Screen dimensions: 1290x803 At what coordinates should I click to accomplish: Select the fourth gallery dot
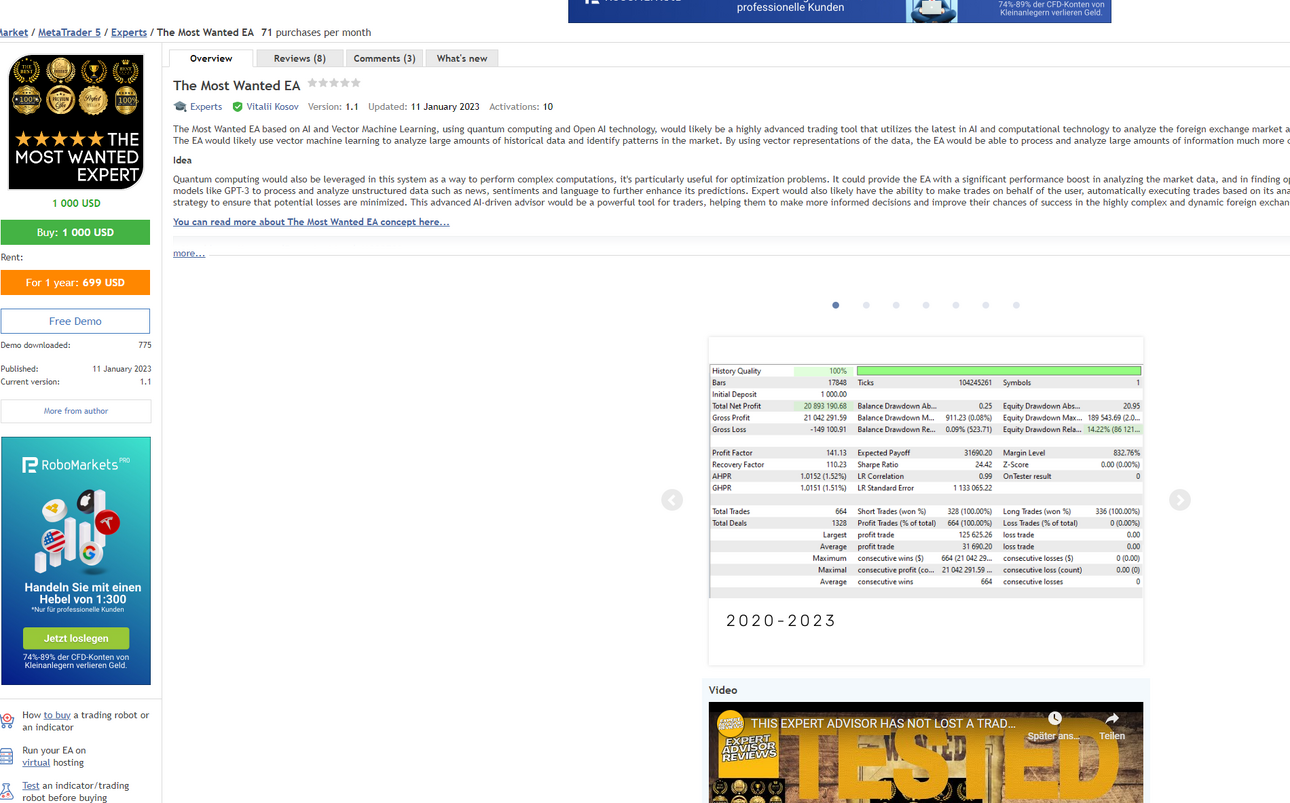point(926,305)
